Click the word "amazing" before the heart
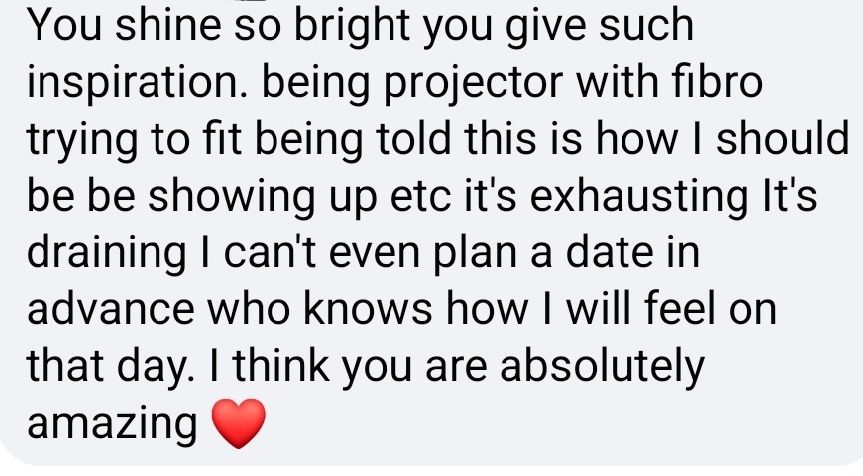 112,425
